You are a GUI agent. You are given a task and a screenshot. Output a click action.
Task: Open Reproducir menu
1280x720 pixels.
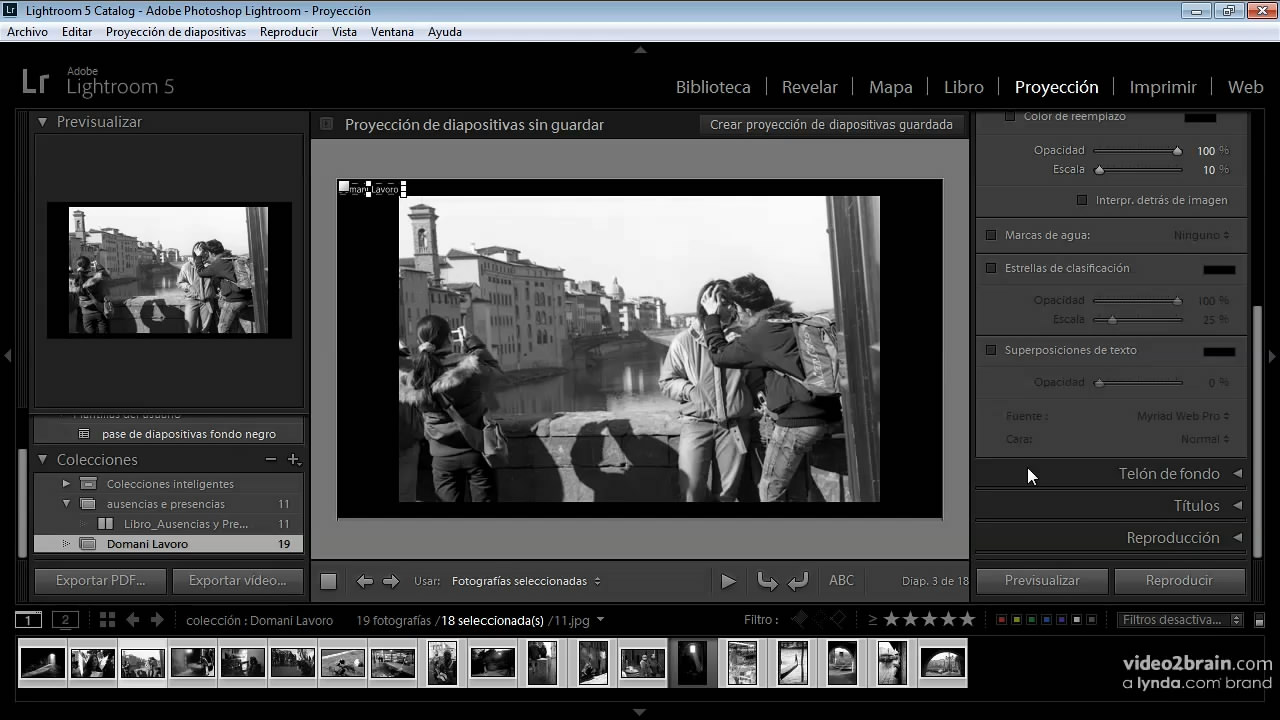click(289, 32)
